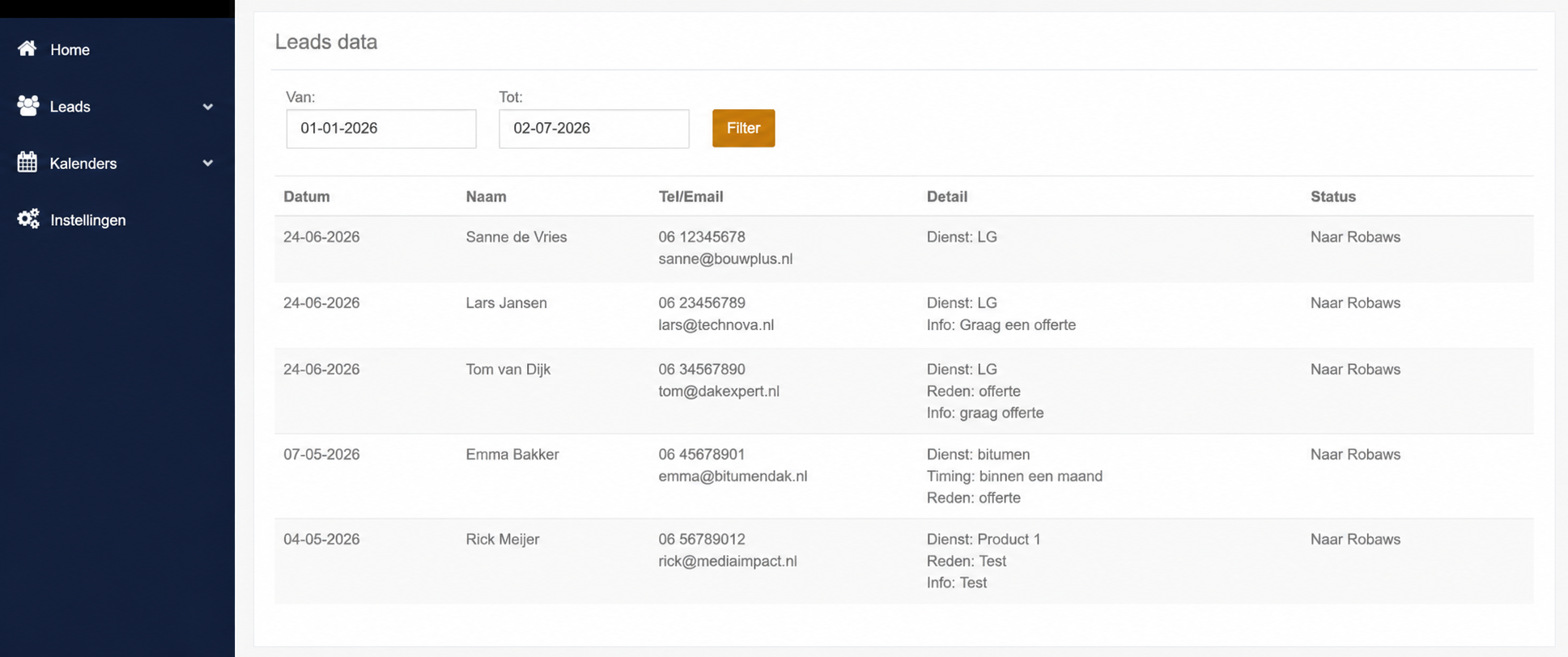Click email tom@dakexpert.nl
Viewport: 1568px width, 657px height.
(719, 391)
